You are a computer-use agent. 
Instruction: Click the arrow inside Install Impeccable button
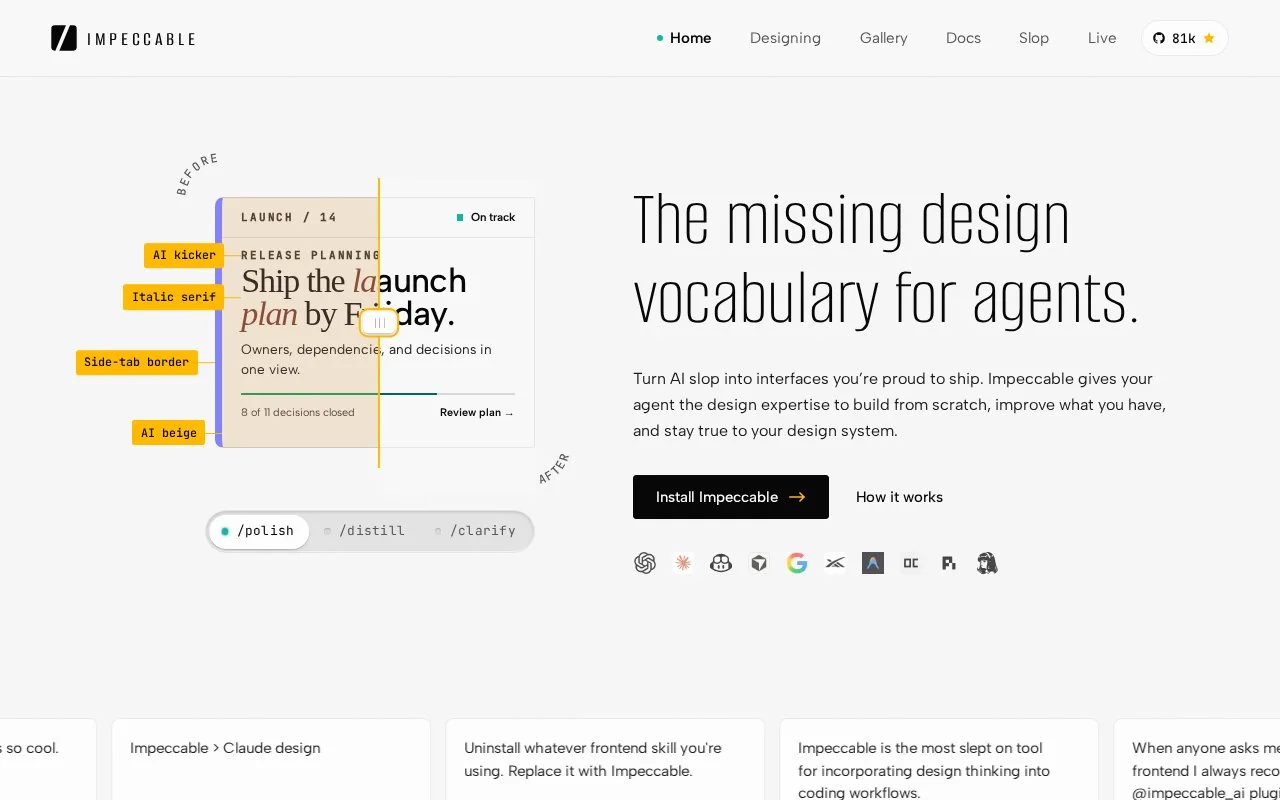[797, 497]
